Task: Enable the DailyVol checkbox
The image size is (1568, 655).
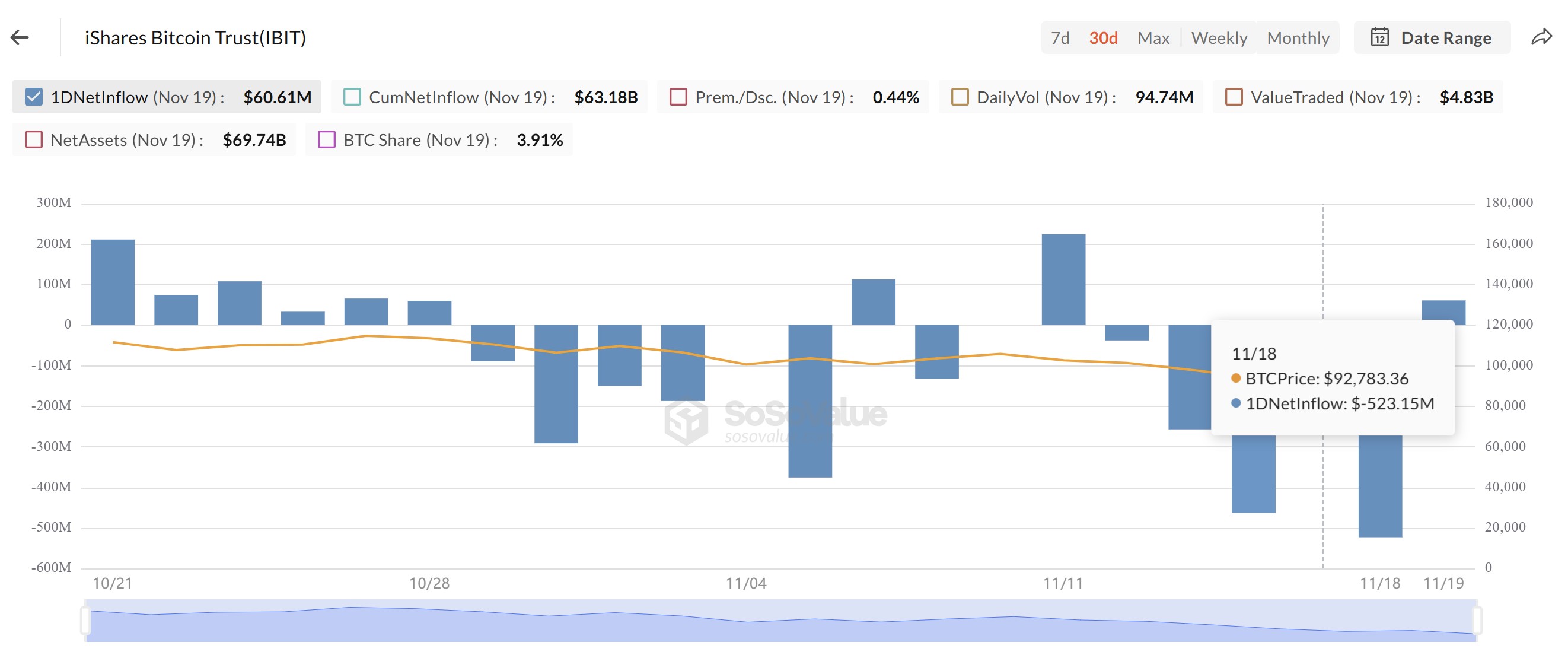Action: tap(961, 96)
